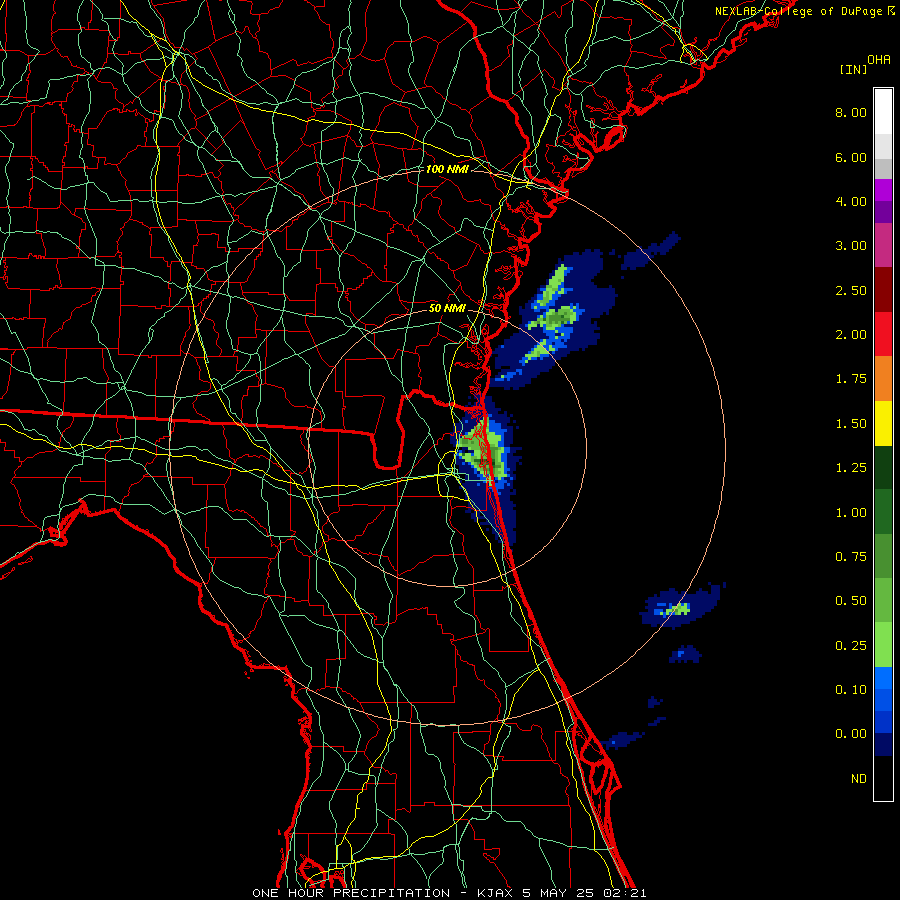The image size is (900, 900).
Task: Click the green precipitation cell over the Jacksonville coastline
Action: 481,451
